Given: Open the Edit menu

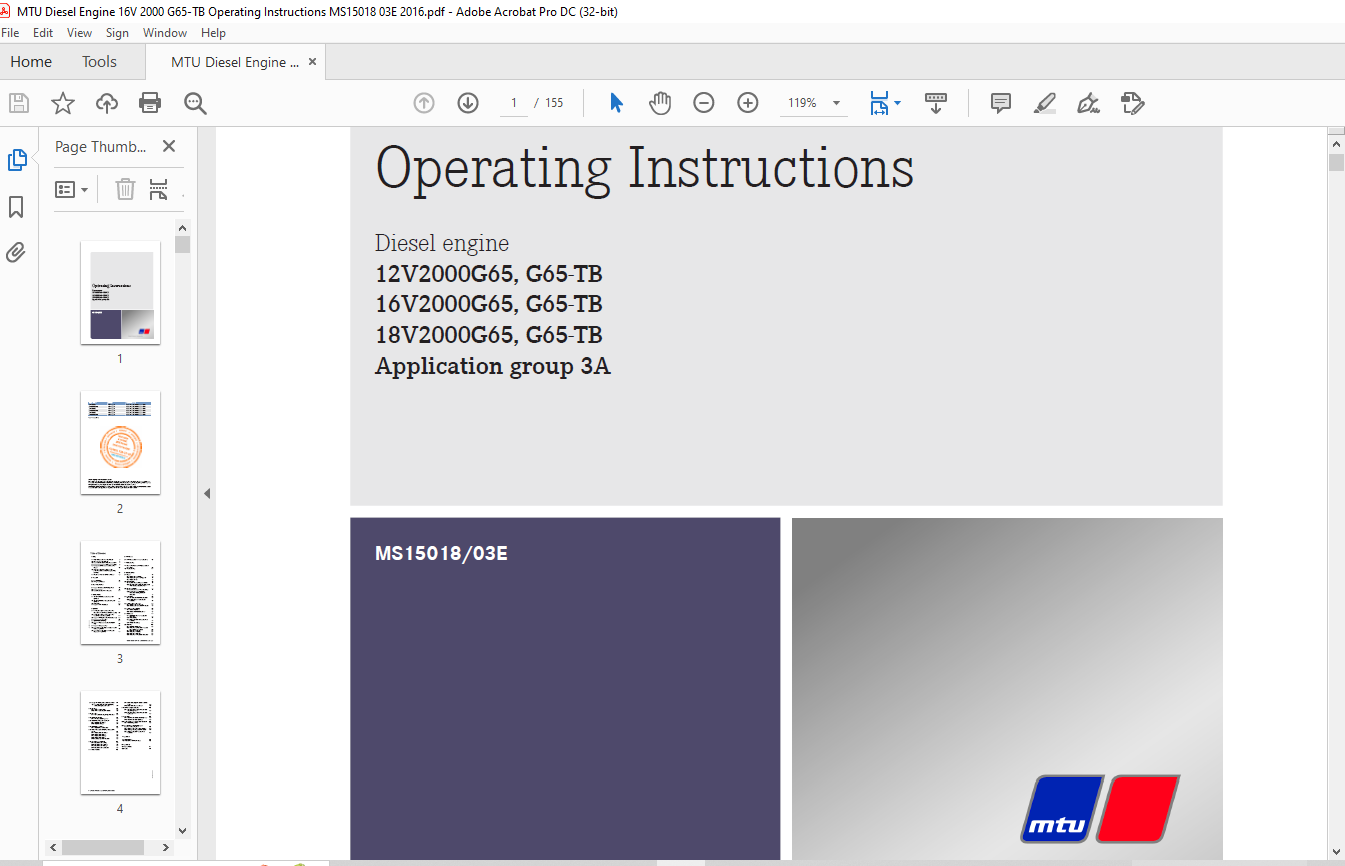Looking at the screenshot, I should (43, 33).
